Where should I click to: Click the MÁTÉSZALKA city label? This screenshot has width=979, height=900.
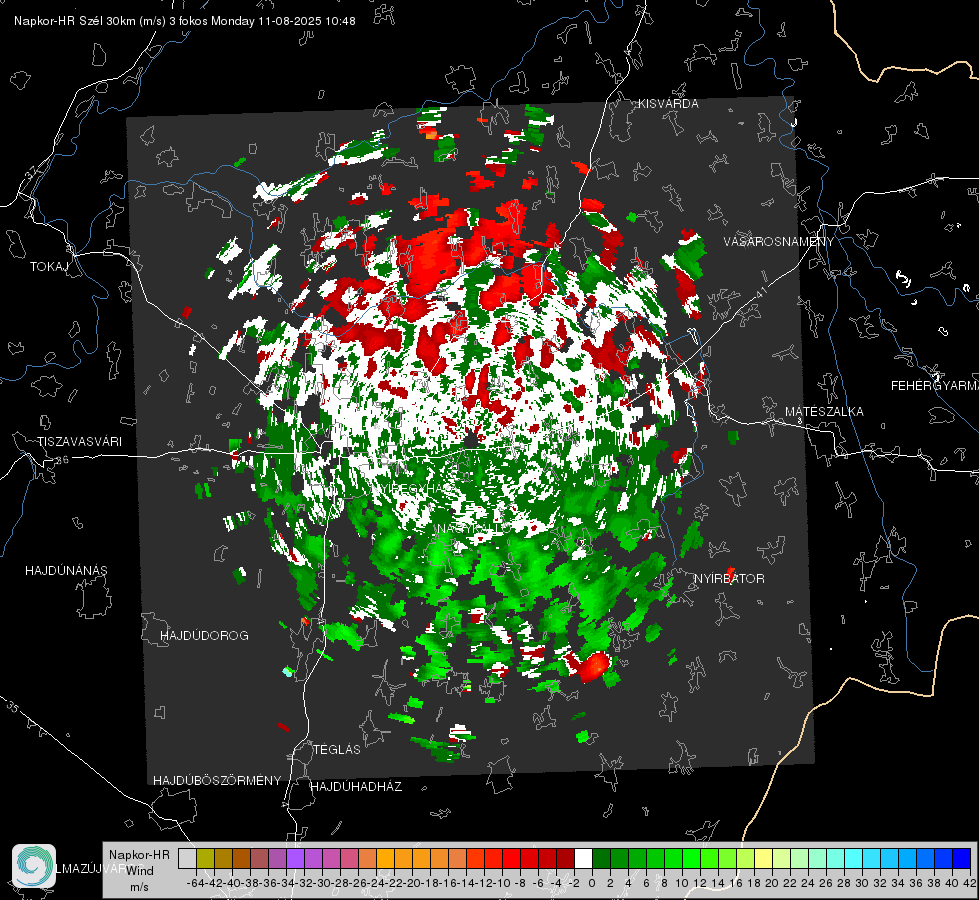[824, 412]
